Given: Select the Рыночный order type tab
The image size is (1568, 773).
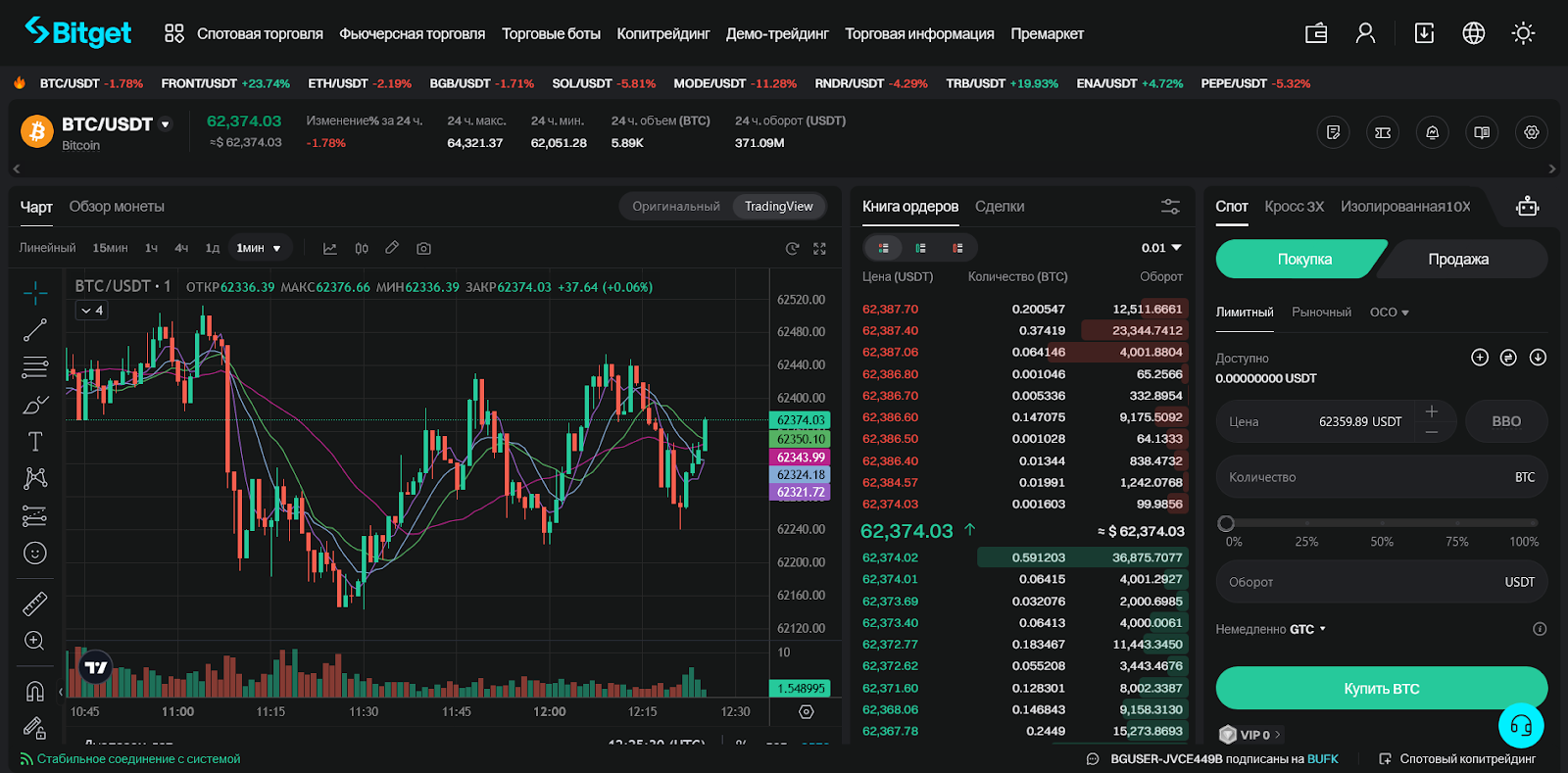Looking at the screenshot, I should click(x=1321, y=313).
